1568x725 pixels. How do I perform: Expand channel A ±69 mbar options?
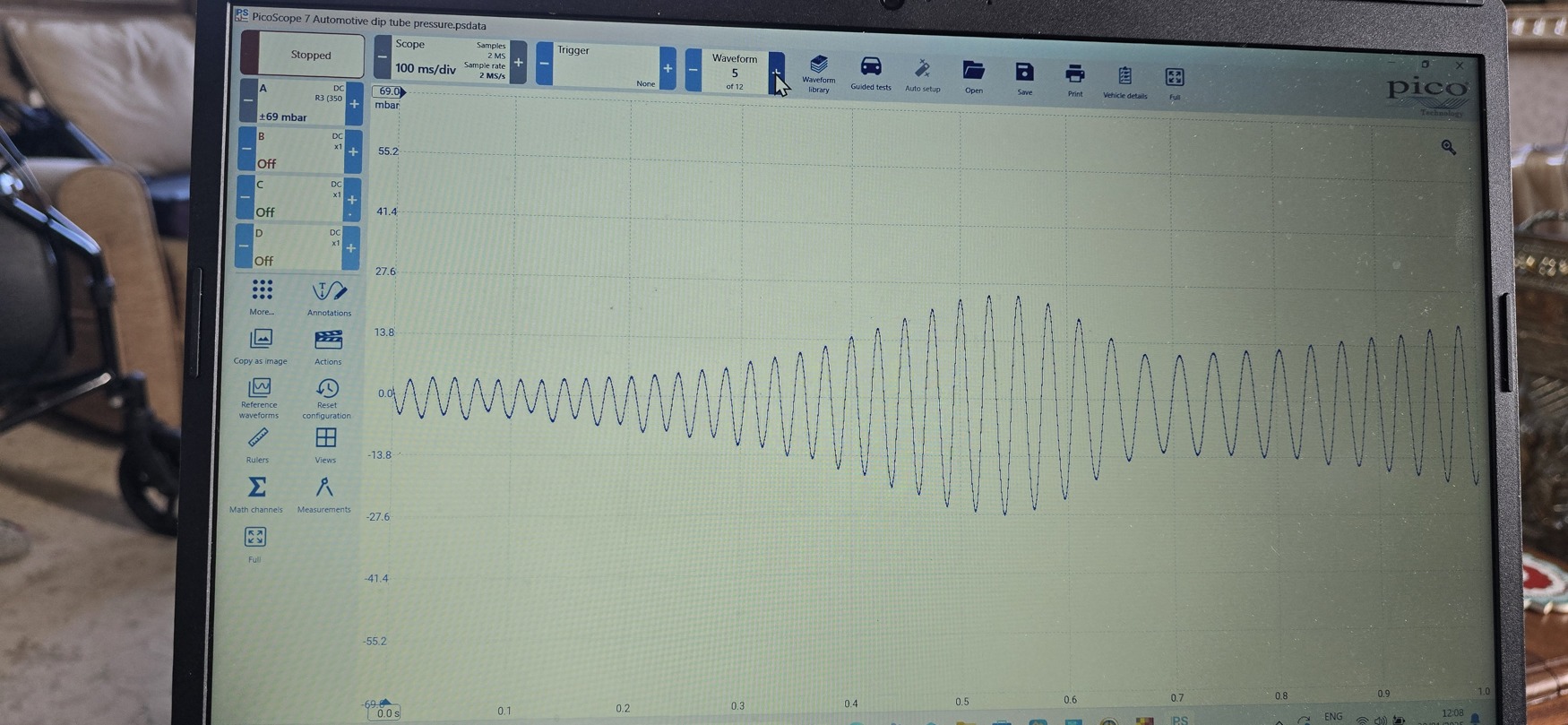click(x=302, y=102)
